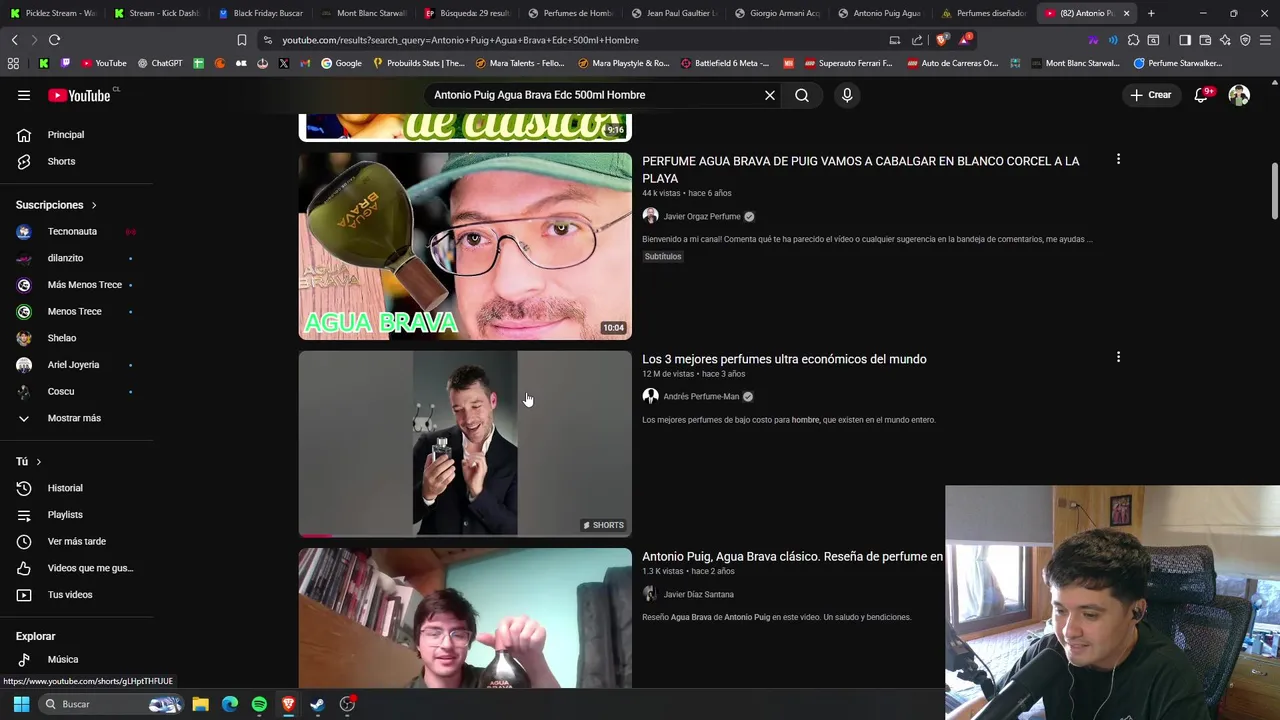Screen dimensions: 1280x720
Task: Reload the page with browser refresh
Action: point(54,40)
